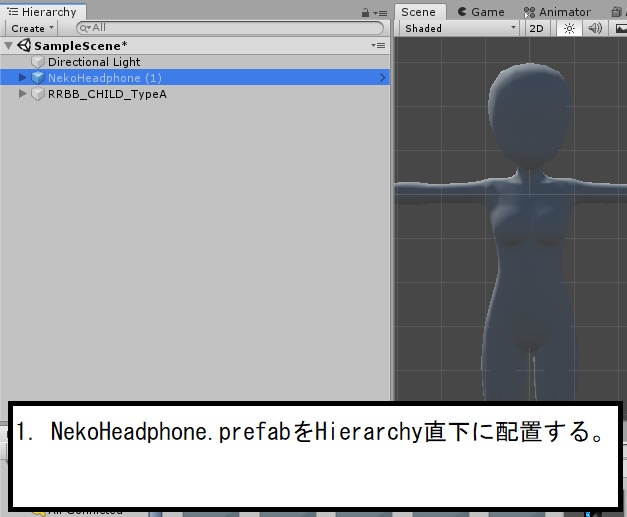This screenshot has height=517, width=627.
Task: Click the Unity scene icon beside SampleScene
Action: 24,45
